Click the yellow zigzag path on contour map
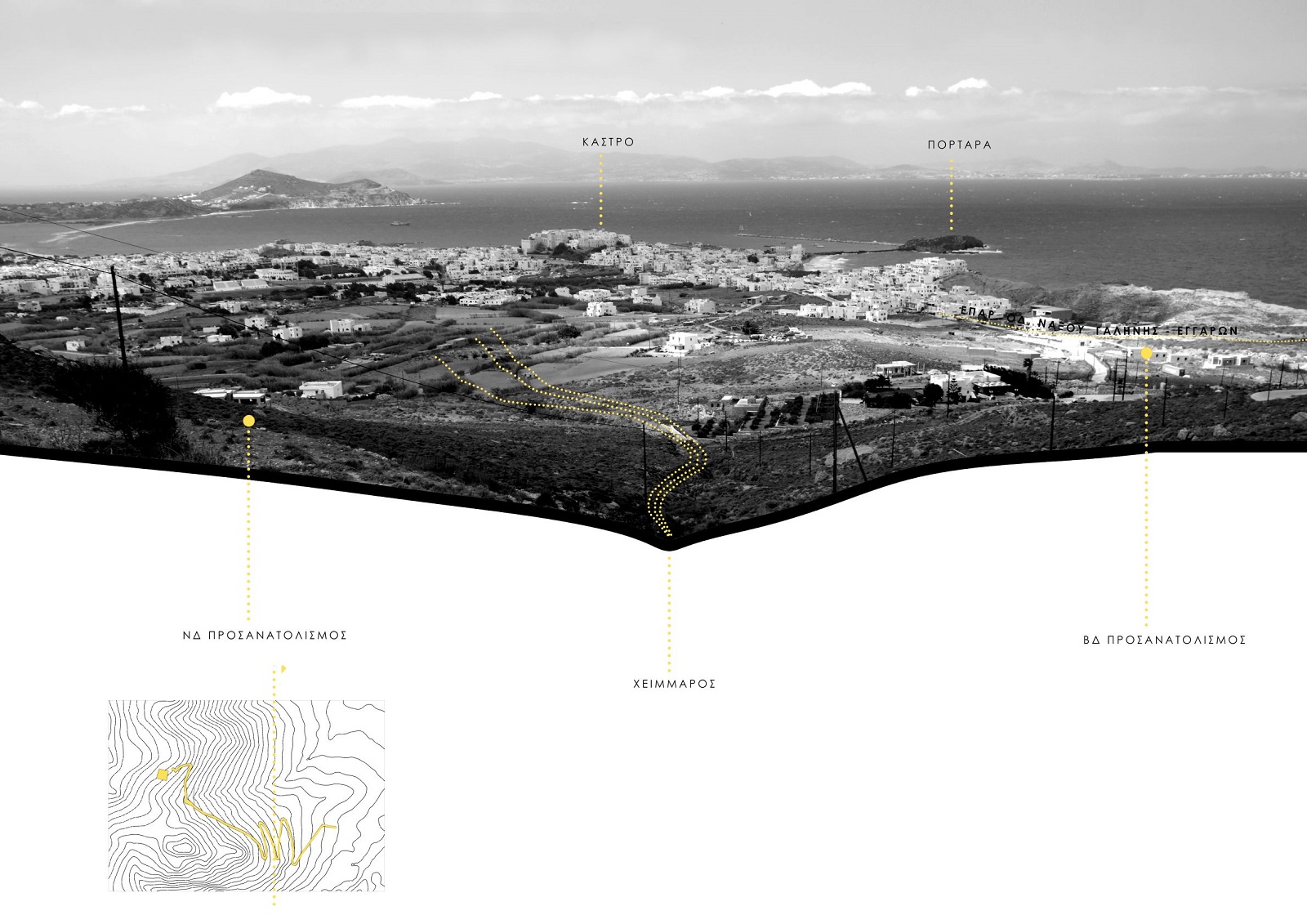1307x924 pixels. (x=274, y=837)
